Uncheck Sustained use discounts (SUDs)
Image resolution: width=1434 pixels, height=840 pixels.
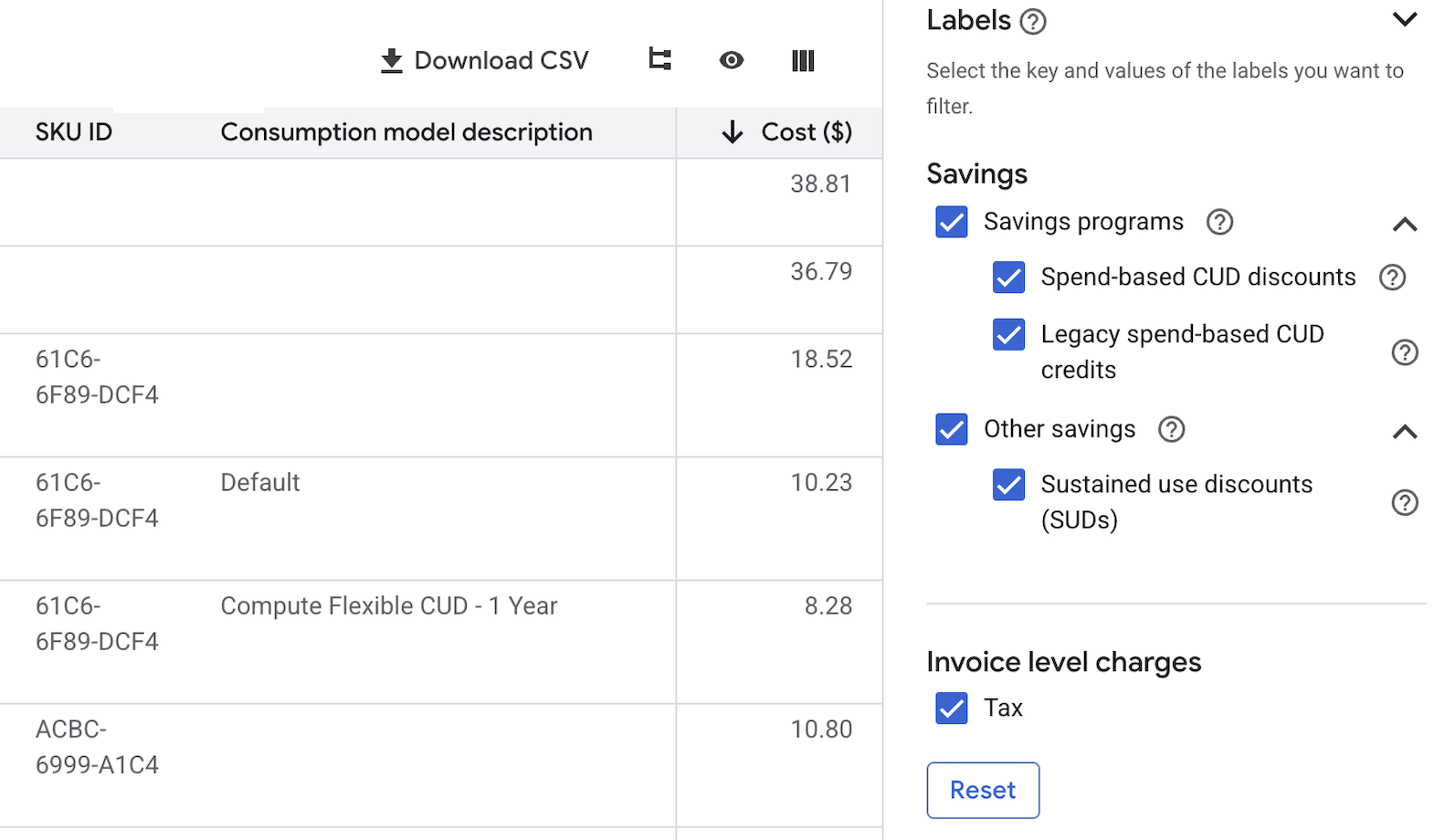(1008, 485)
